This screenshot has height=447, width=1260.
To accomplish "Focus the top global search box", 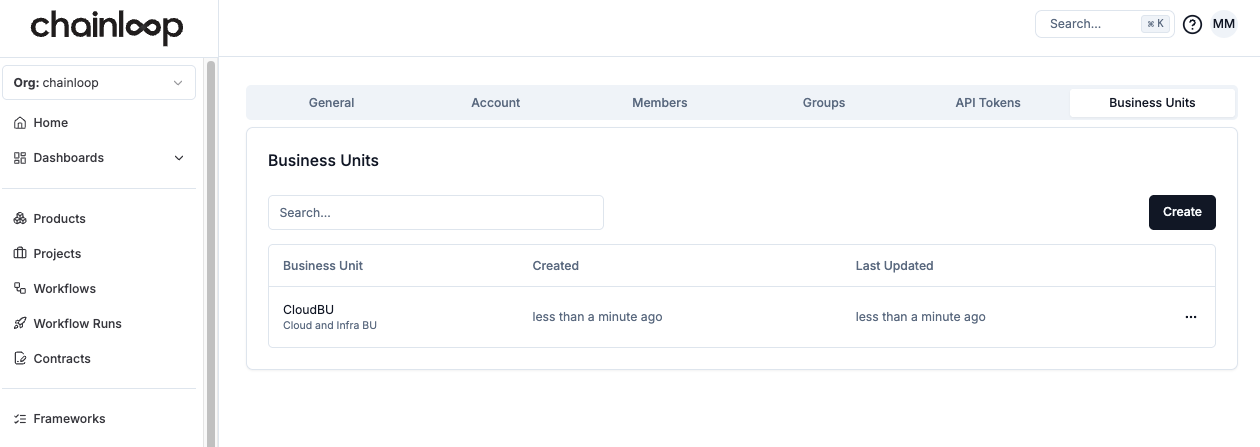I will [x=1105, y=24].
